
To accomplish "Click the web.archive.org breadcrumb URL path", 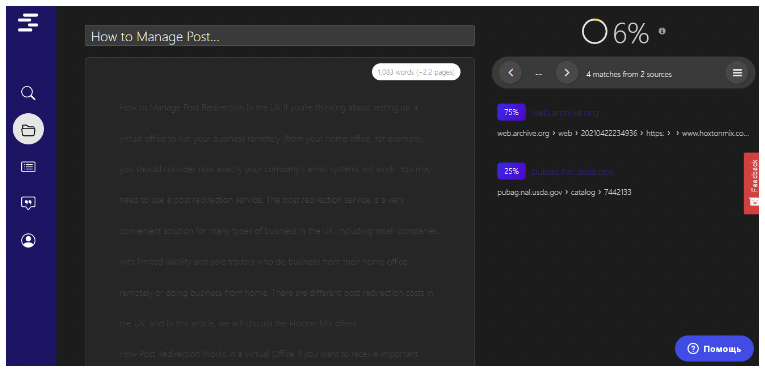I will [623, 133].
